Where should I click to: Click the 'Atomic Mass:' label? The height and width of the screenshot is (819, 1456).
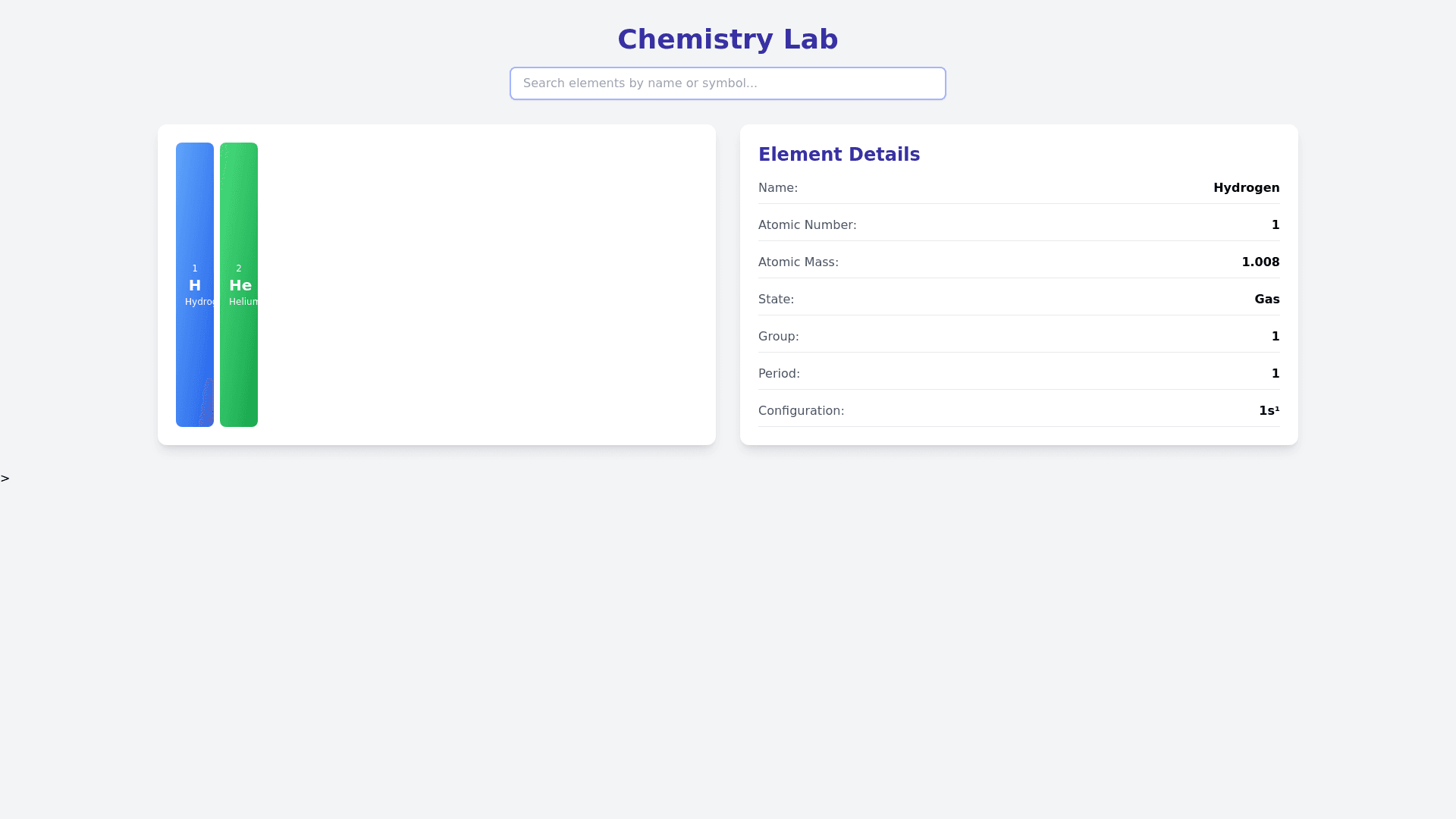(x=798, y=262)
